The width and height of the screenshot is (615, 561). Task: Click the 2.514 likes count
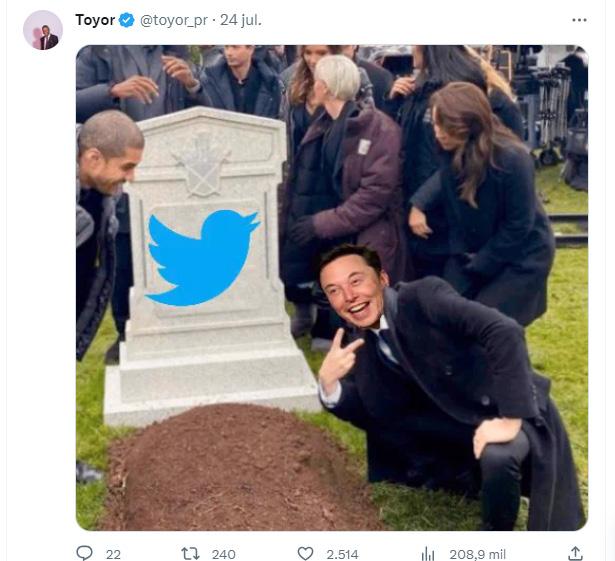(342, 554)
